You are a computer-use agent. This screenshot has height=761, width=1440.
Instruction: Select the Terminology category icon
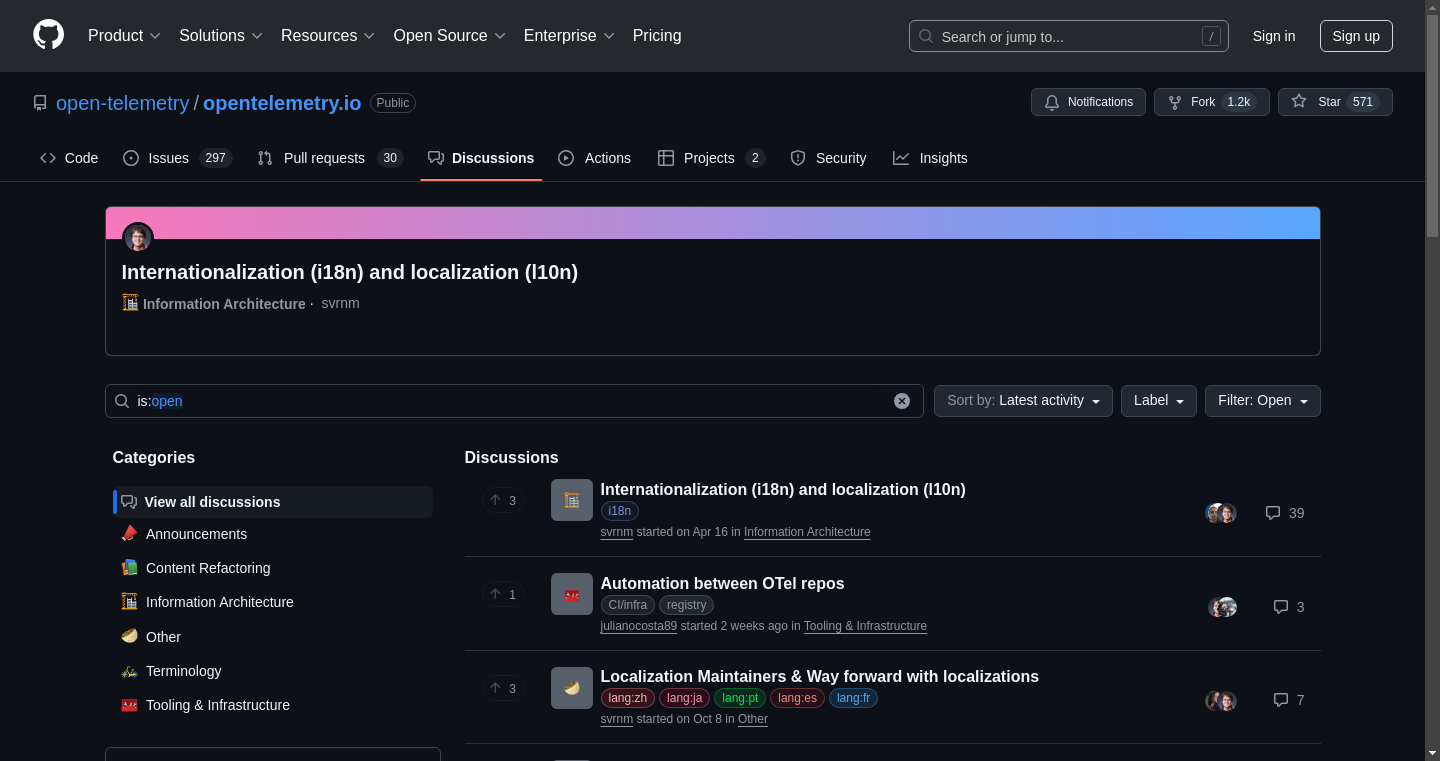[129, 671]
